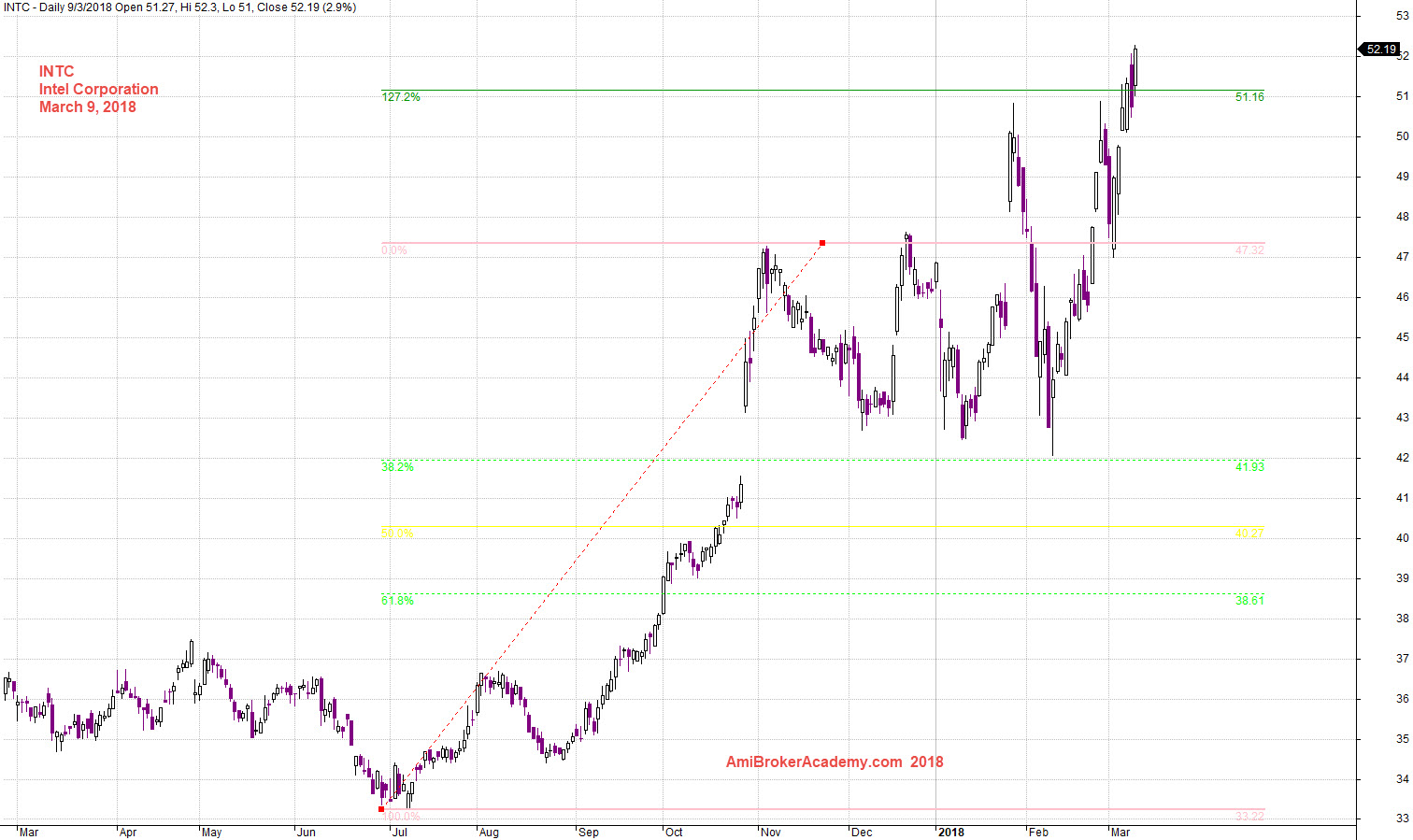
Task: Click the May label on the time axis
Action: [x=211, y=833]
